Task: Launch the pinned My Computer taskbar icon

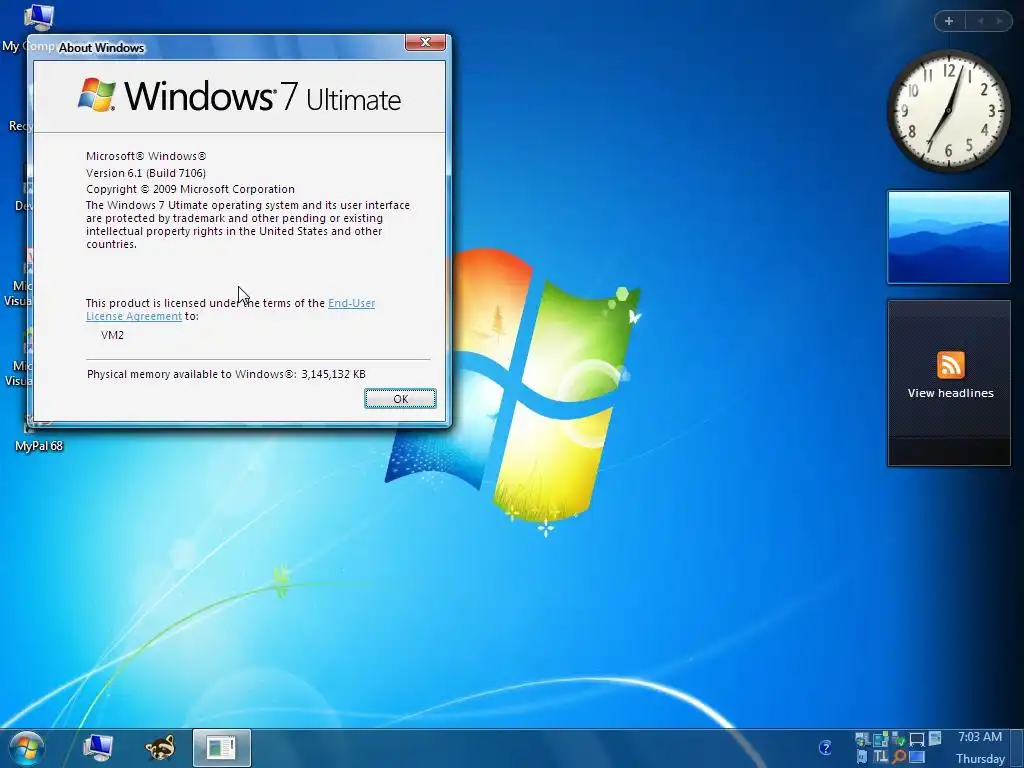Action: [98, 748]
